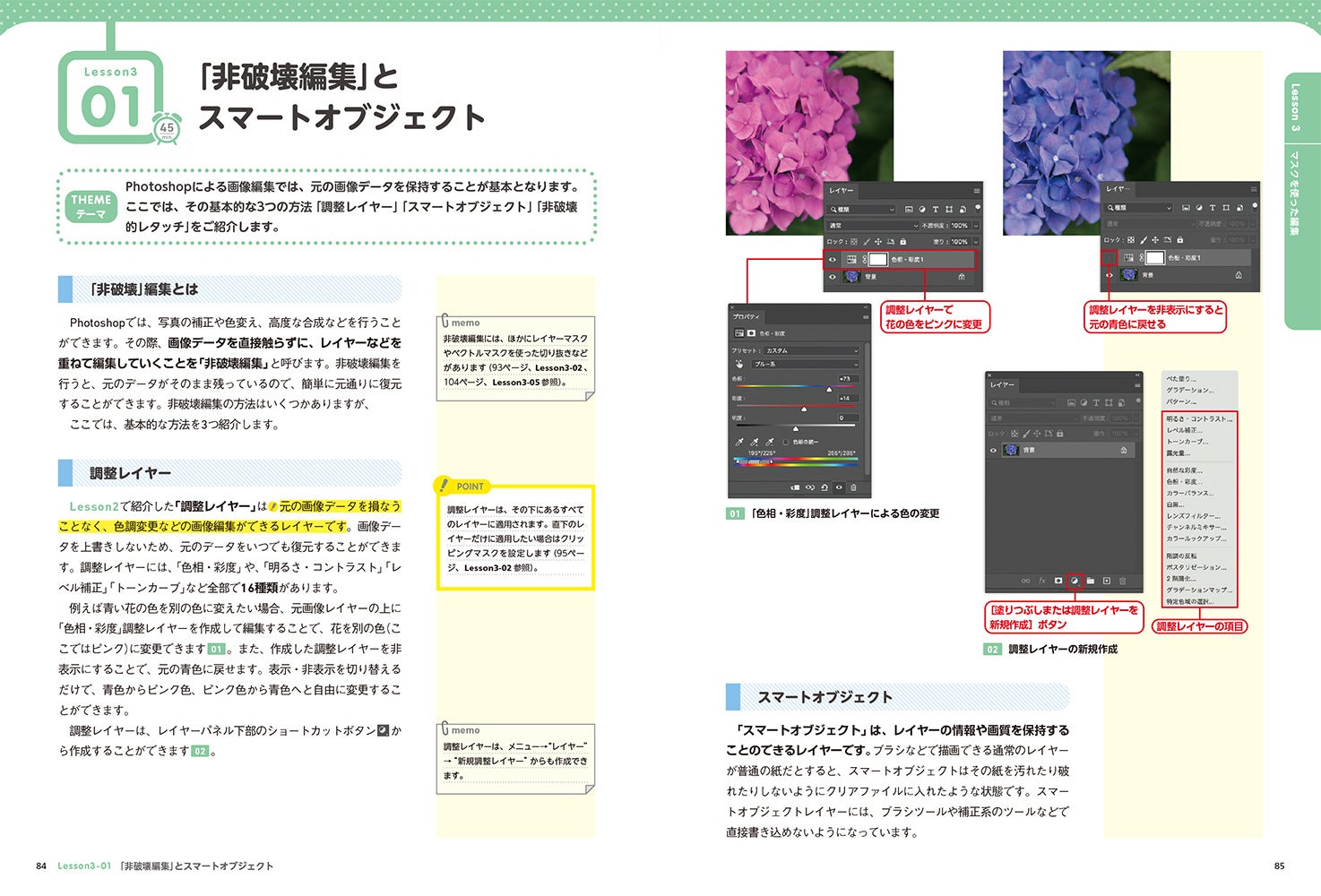Create a new group in figure 02 Layers panel
Screen dimensions: 1321x896
click(1091, 581)
